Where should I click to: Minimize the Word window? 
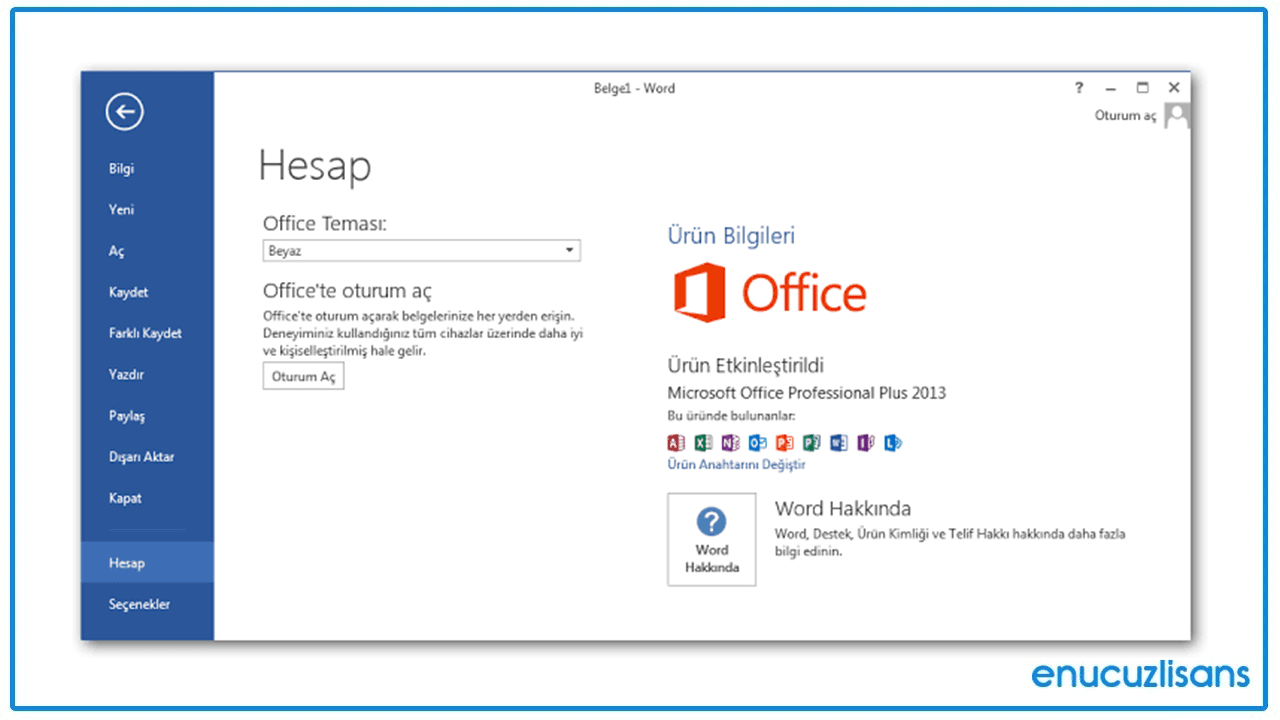tap(1110, 88)
